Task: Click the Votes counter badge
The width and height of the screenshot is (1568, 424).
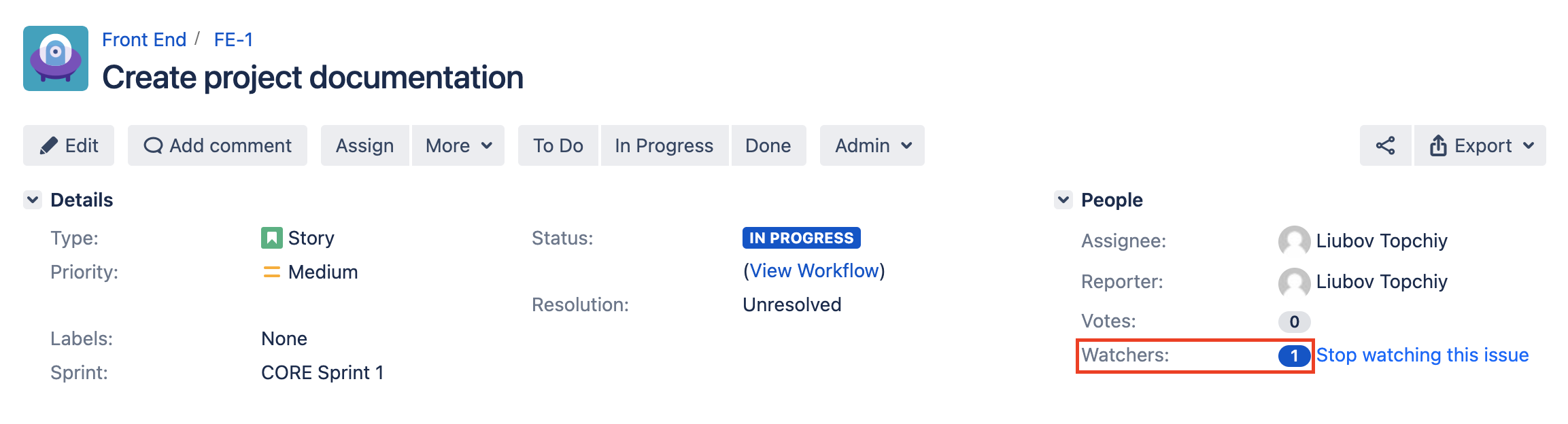Action: [1294, 320]
